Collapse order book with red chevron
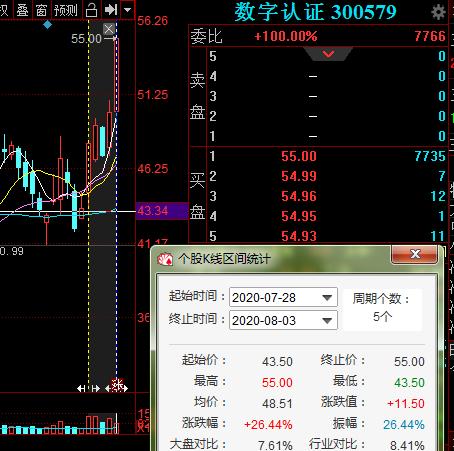Screen dimensions: 454x451 [x=328, y=54]
